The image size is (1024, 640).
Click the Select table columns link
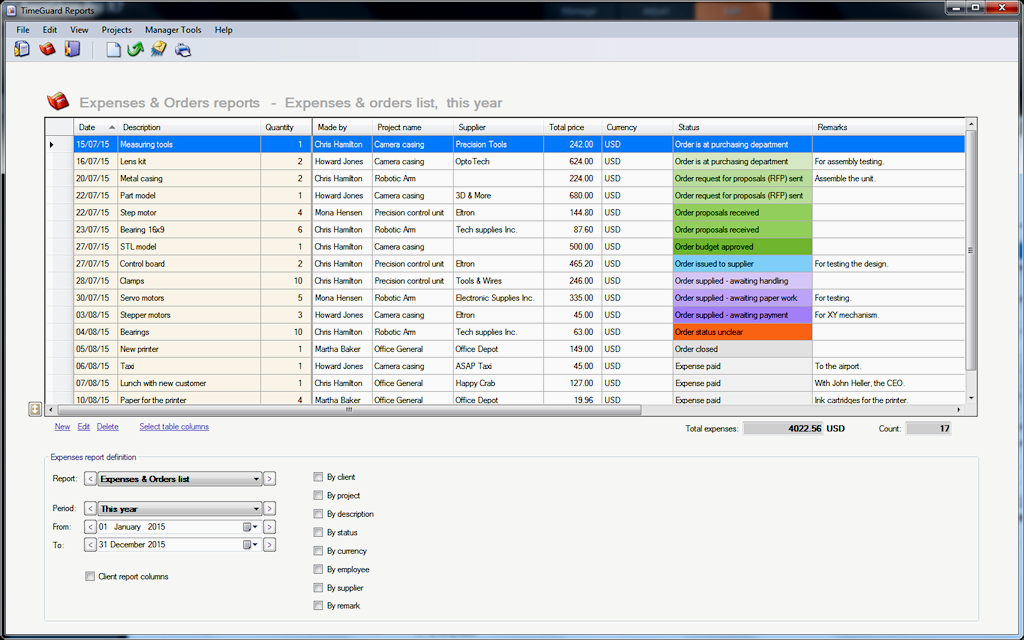point(174,427)
